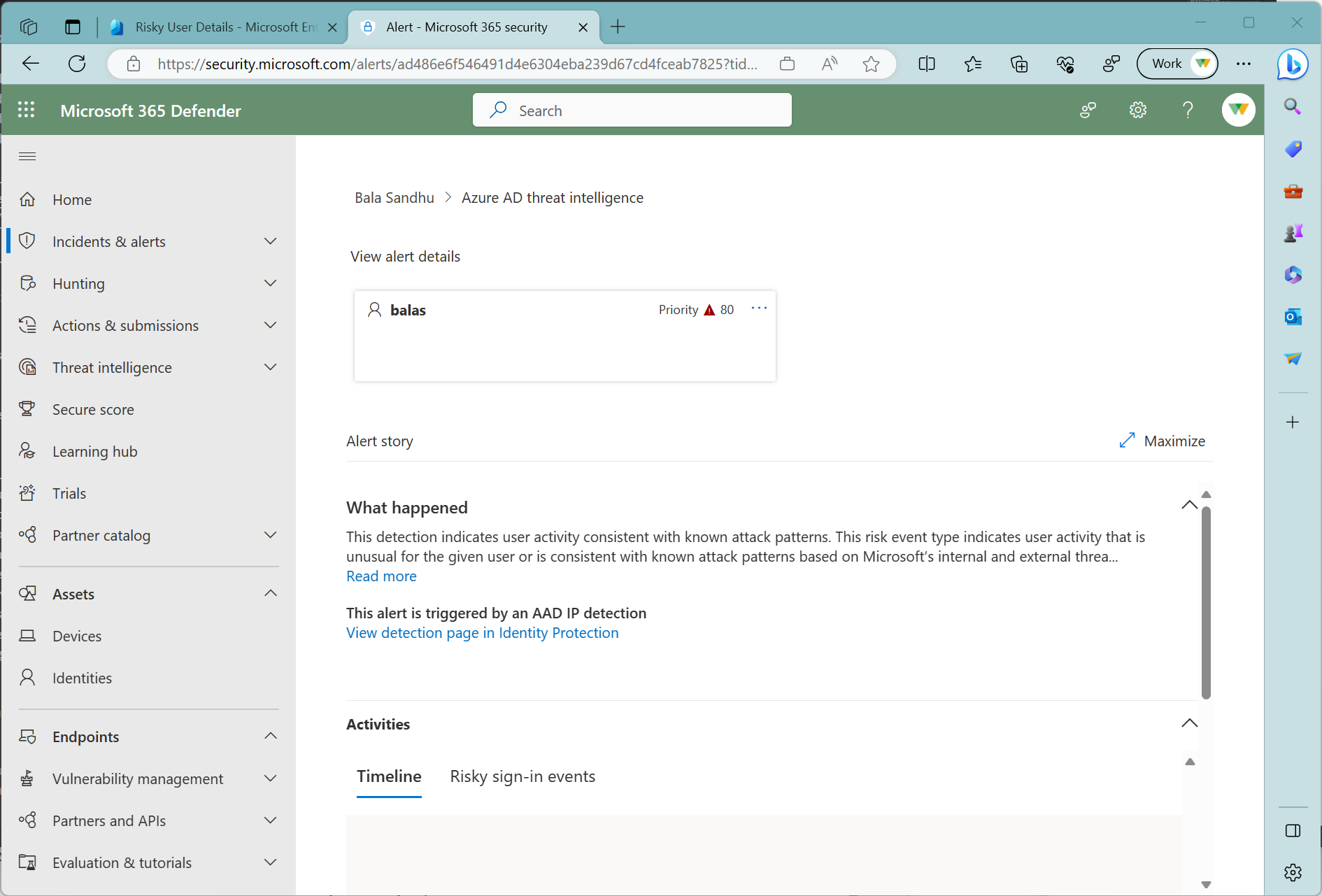
Task: Click the Microsoft 365 Defender title
Action: [x=150, y=111]
